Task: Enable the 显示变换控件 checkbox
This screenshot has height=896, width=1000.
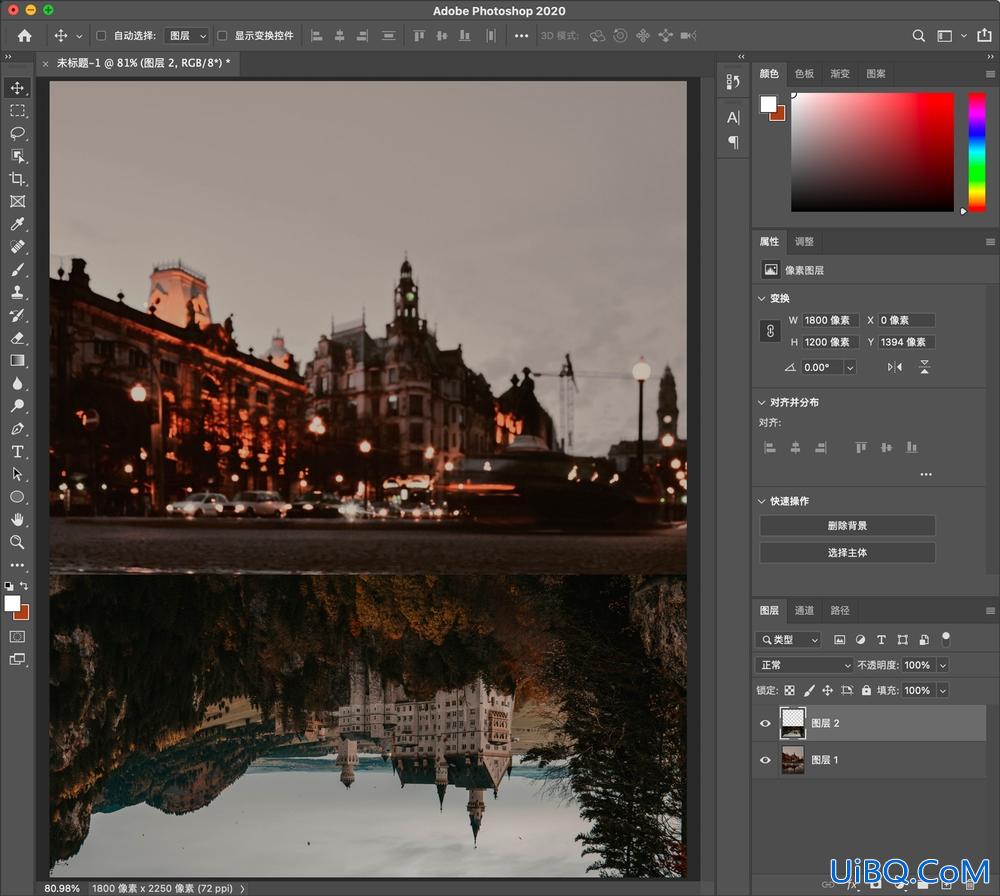Action: (x=222, y=36)
